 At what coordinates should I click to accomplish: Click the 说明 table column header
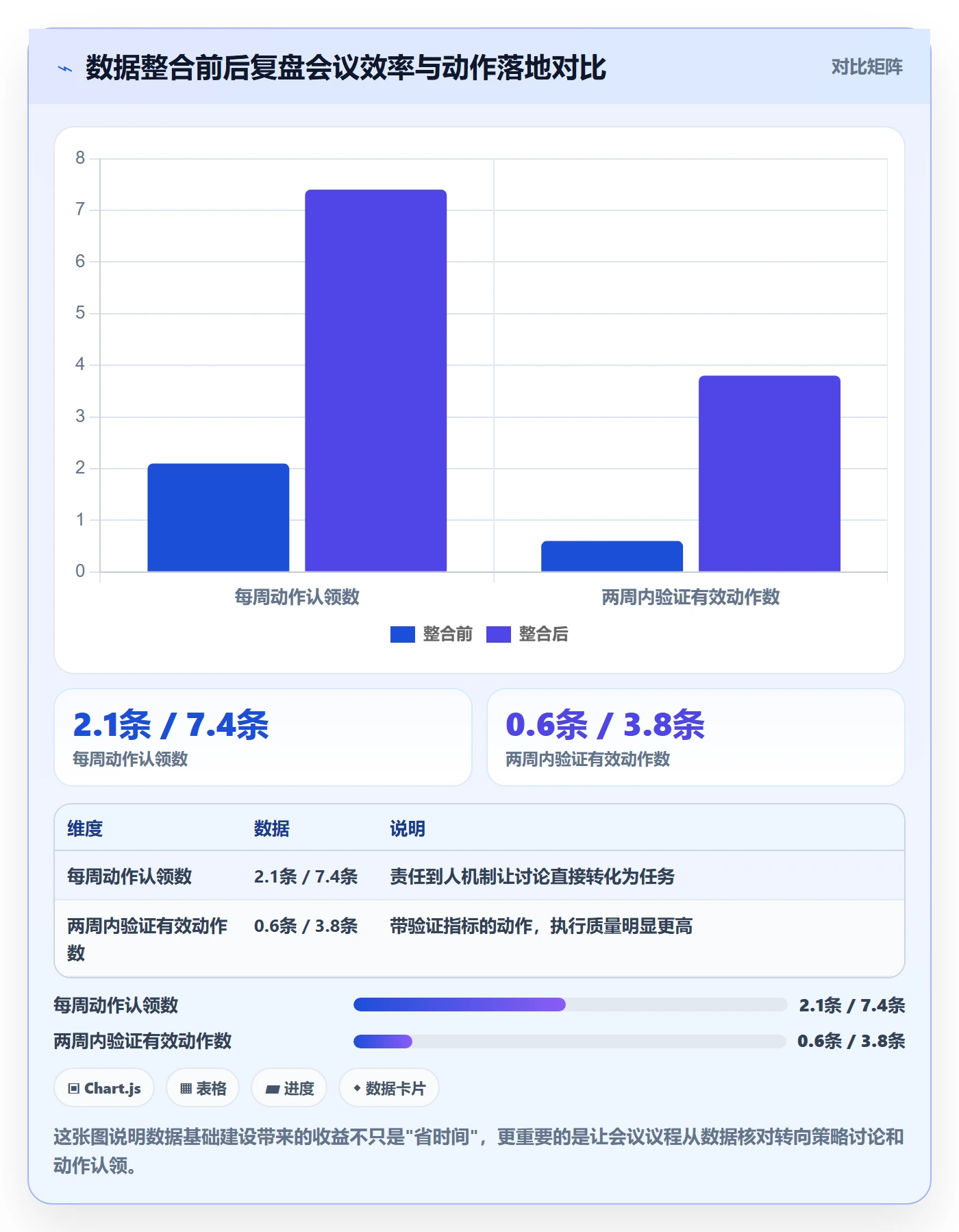click(x=408, y=829)
